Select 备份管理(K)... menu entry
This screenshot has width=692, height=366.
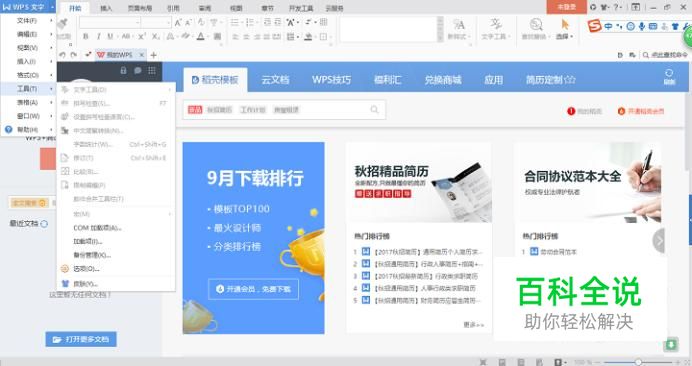click(x=116, y=255)
